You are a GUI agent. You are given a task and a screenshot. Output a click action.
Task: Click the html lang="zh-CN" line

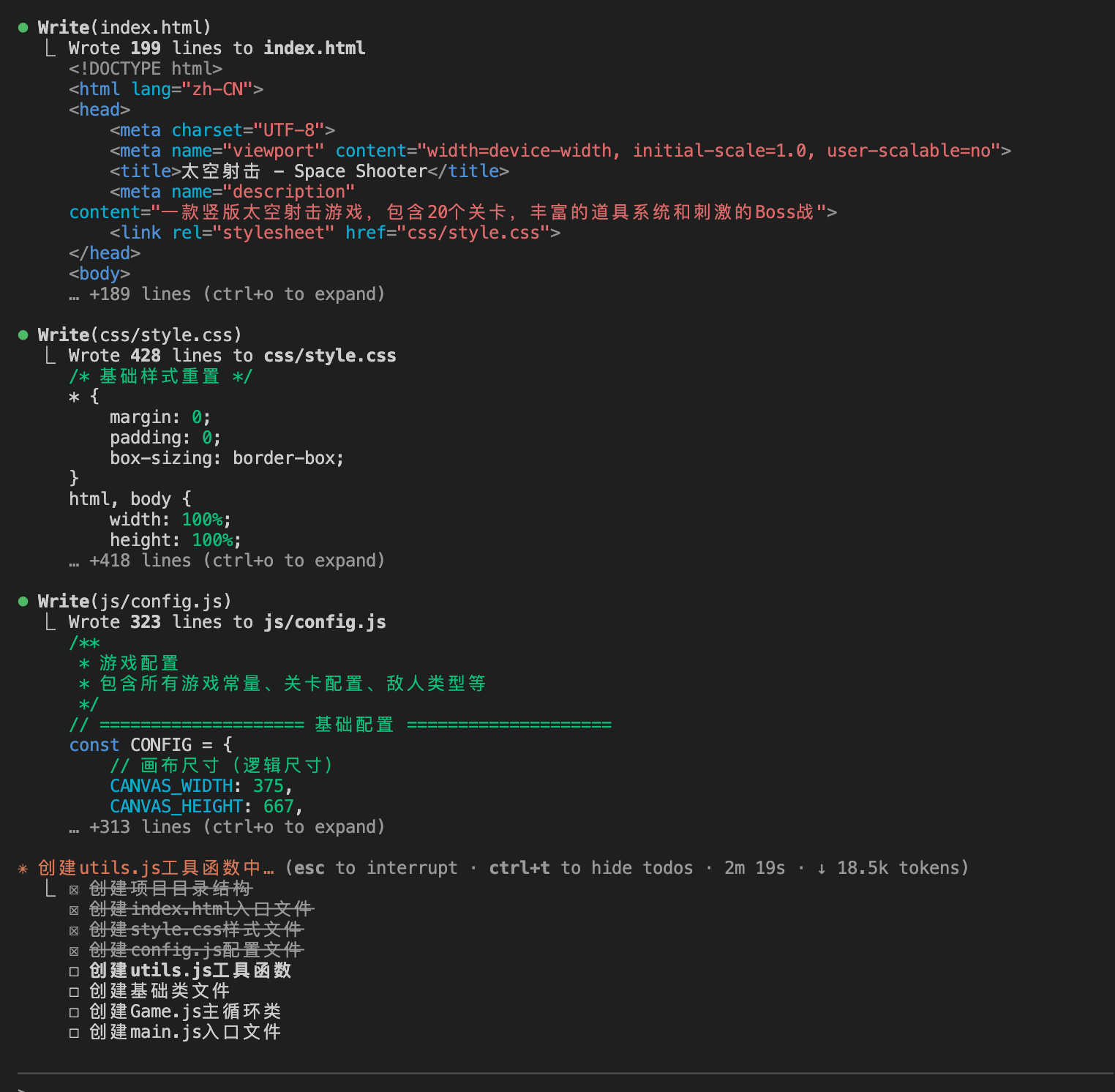166,89
